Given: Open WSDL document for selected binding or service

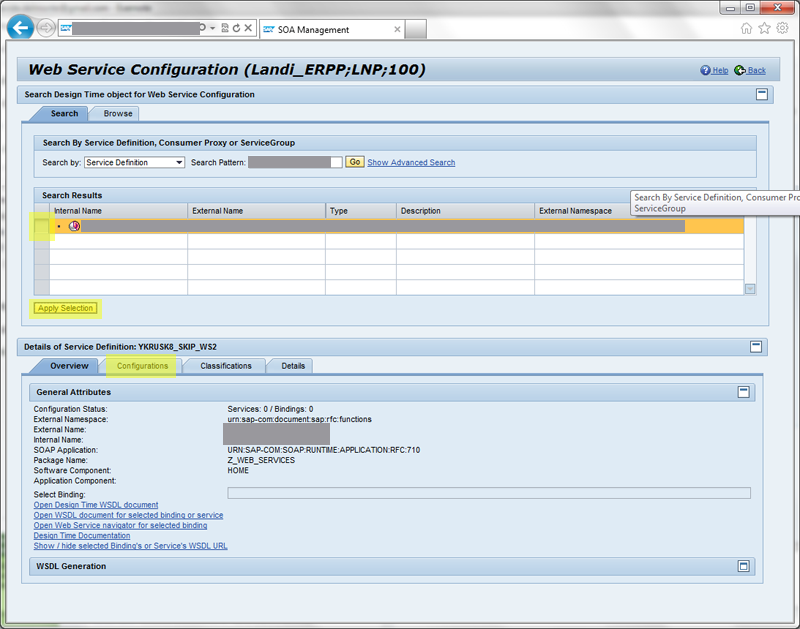Looking at the screenshot, I should pyautogui.click(x=128, y=515).
